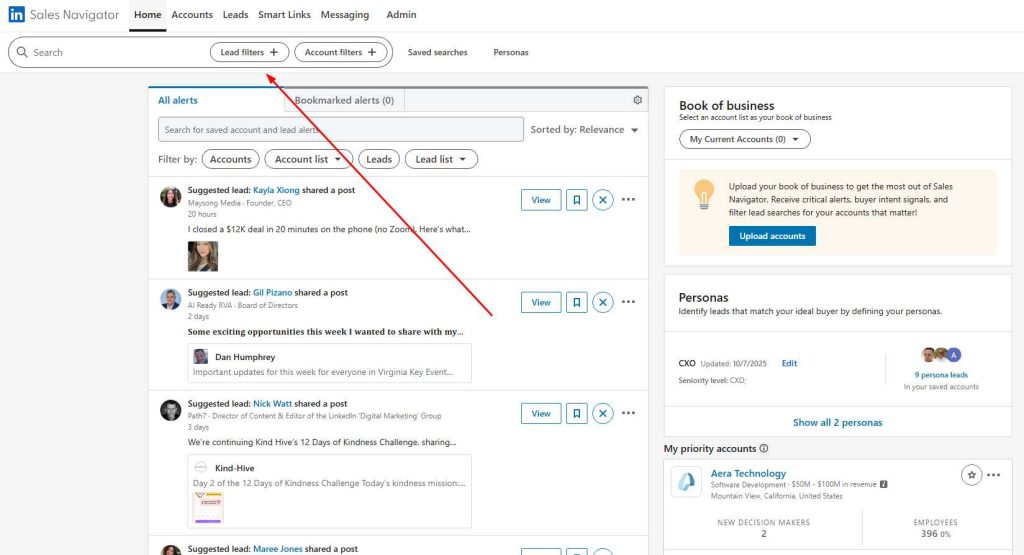Bookmark the Kayla Xiong alert
Screen dimensions: 1024x555
pos(577,200)
